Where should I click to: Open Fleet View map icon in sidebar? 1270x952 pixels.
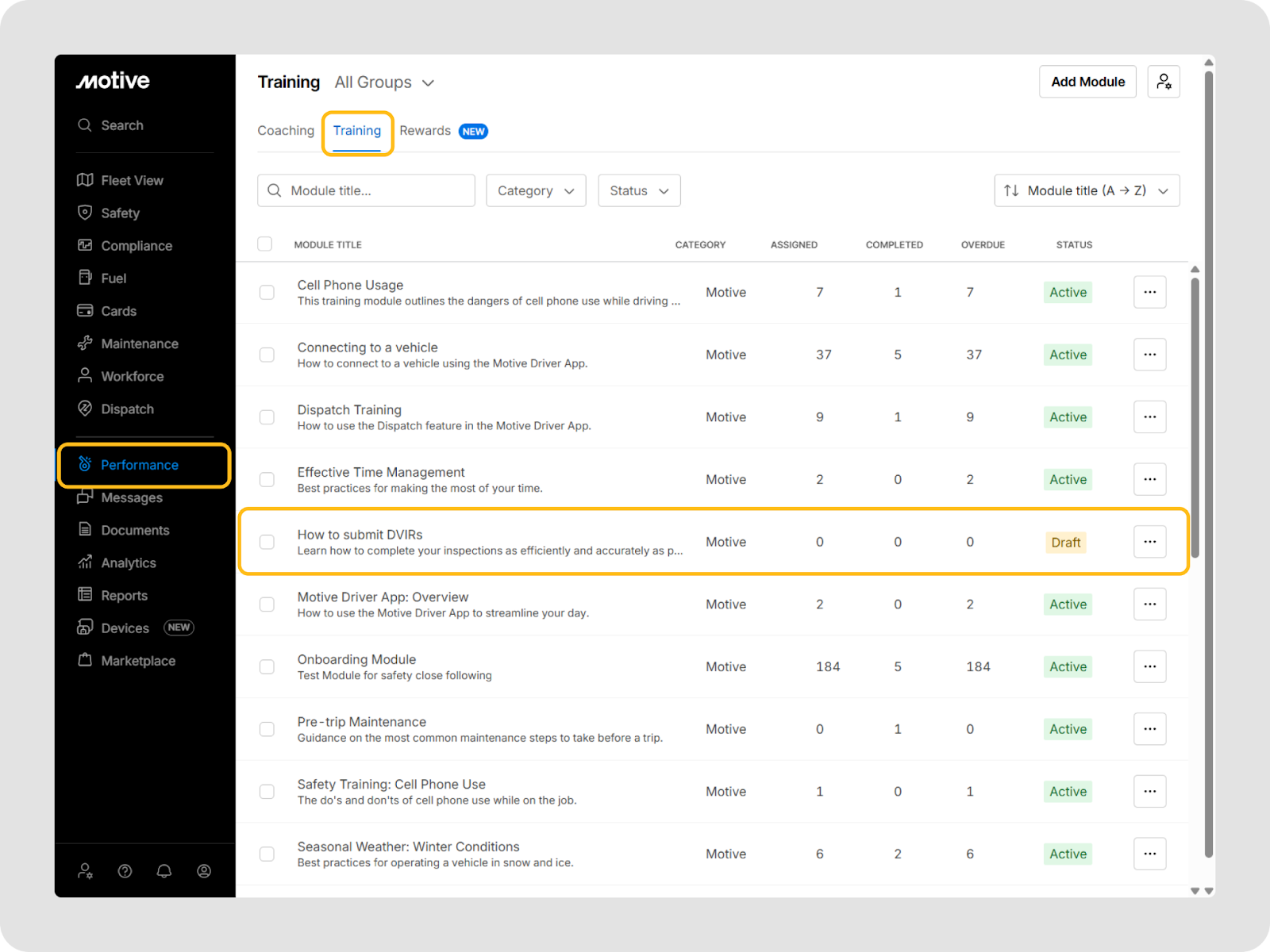click(85, 180)
